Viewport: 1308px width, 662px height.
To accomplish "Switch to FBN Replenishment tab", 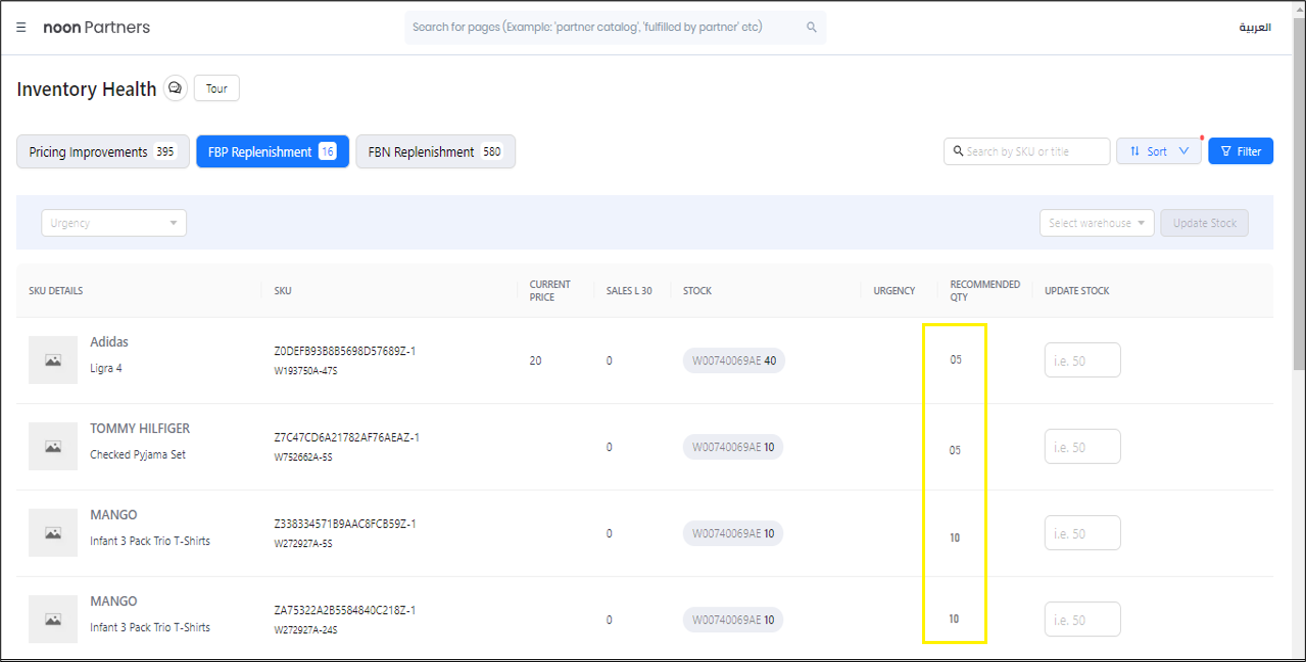I will [435, 152].
